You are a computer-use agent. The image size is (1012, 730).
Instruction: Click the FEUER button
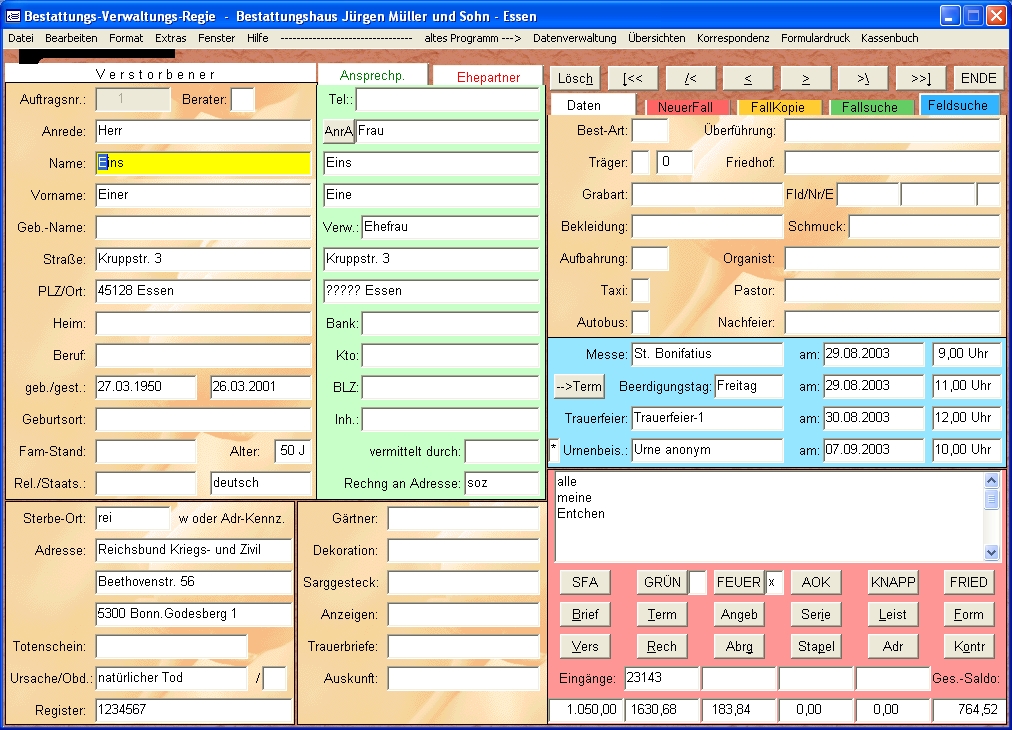(x=739, y=582)
